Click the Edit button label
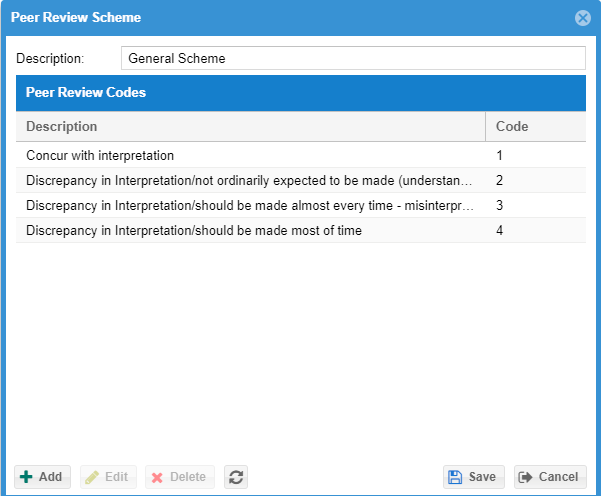Image resolution: width=601 pixels, height=496 pixels. click(117, 477)
